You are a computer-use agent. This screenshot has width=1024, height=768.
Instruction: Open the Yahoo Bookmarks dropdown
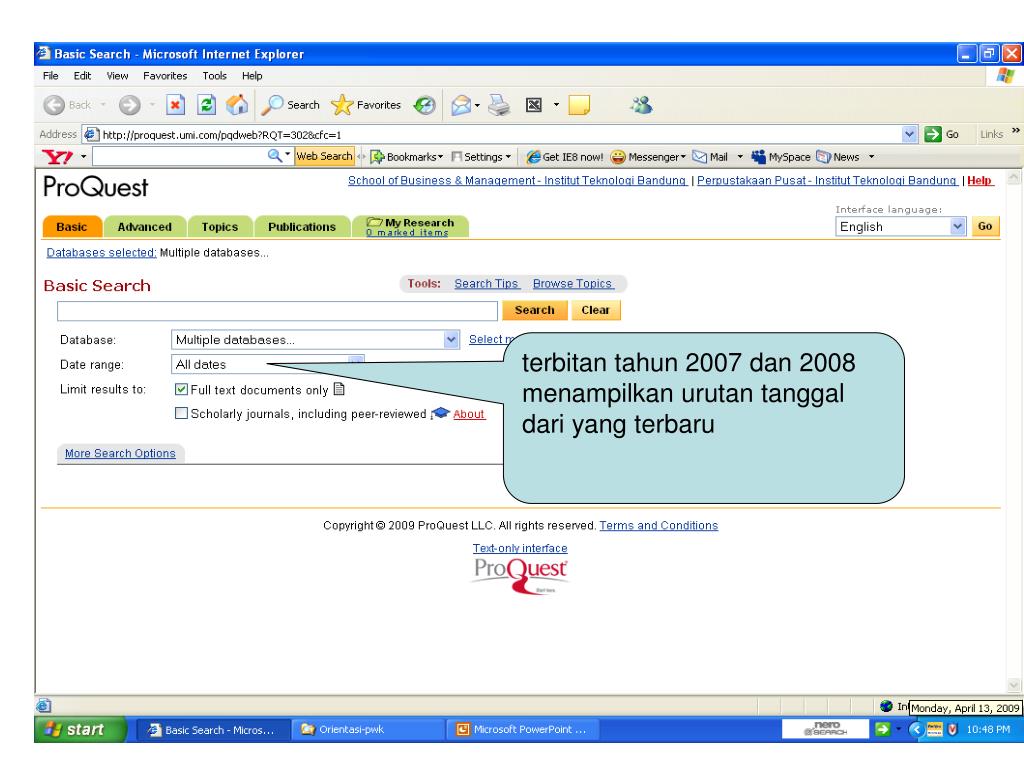(407, 157)
